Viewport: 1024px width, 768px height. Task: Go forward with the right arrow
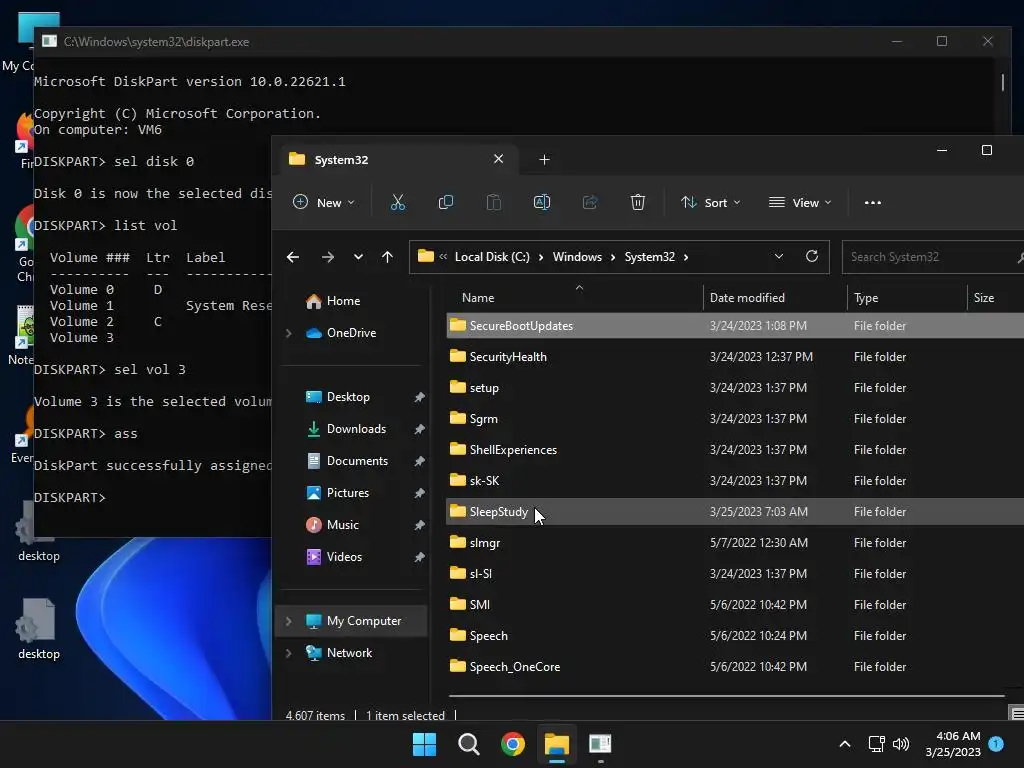point(328,257)
